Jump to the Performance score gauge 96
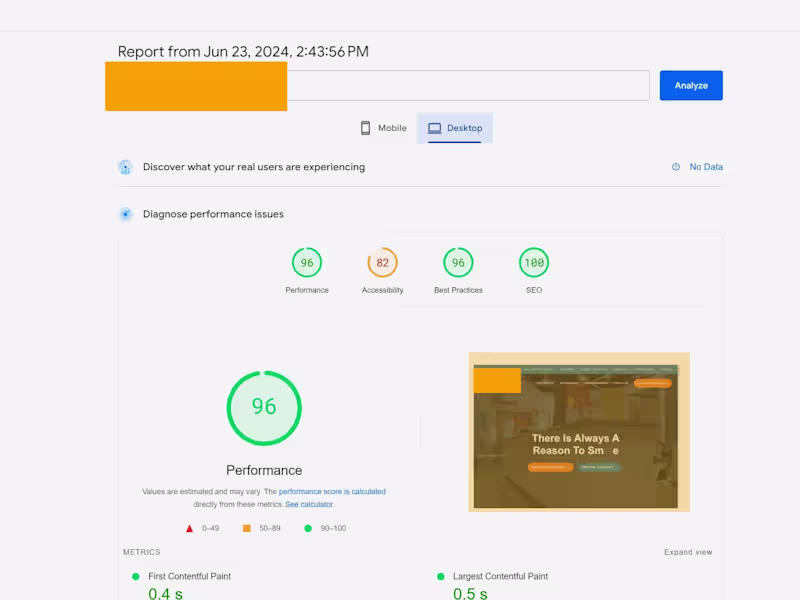 click(x=307, y=263)
